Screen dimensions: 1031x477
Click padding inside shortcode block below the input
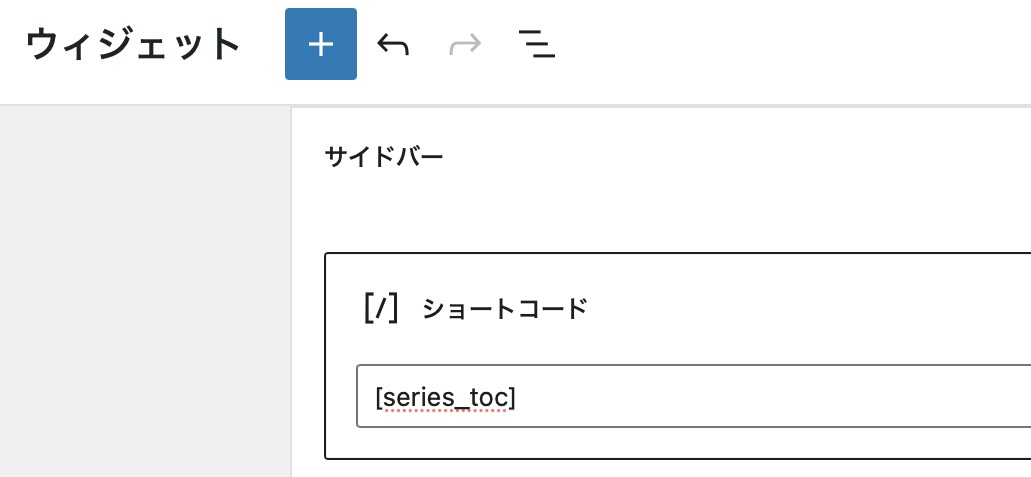pyautogui.click(x=660, y=443)
